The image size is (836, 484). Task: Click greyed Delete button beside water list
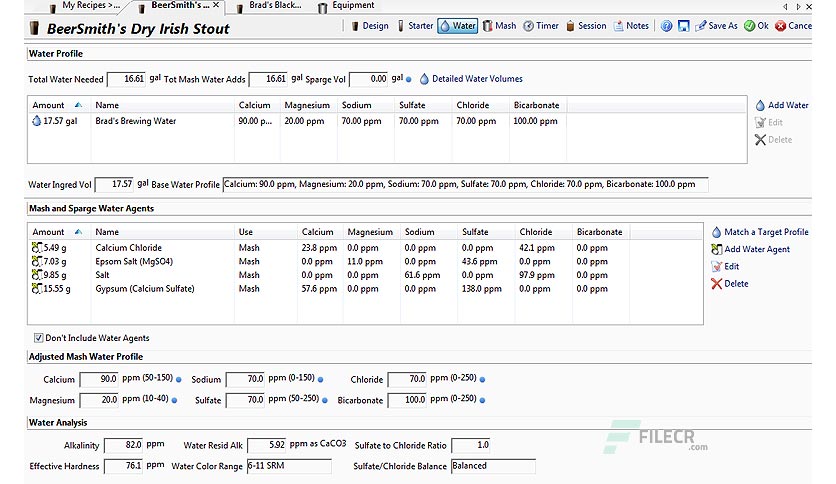point(773,140)
